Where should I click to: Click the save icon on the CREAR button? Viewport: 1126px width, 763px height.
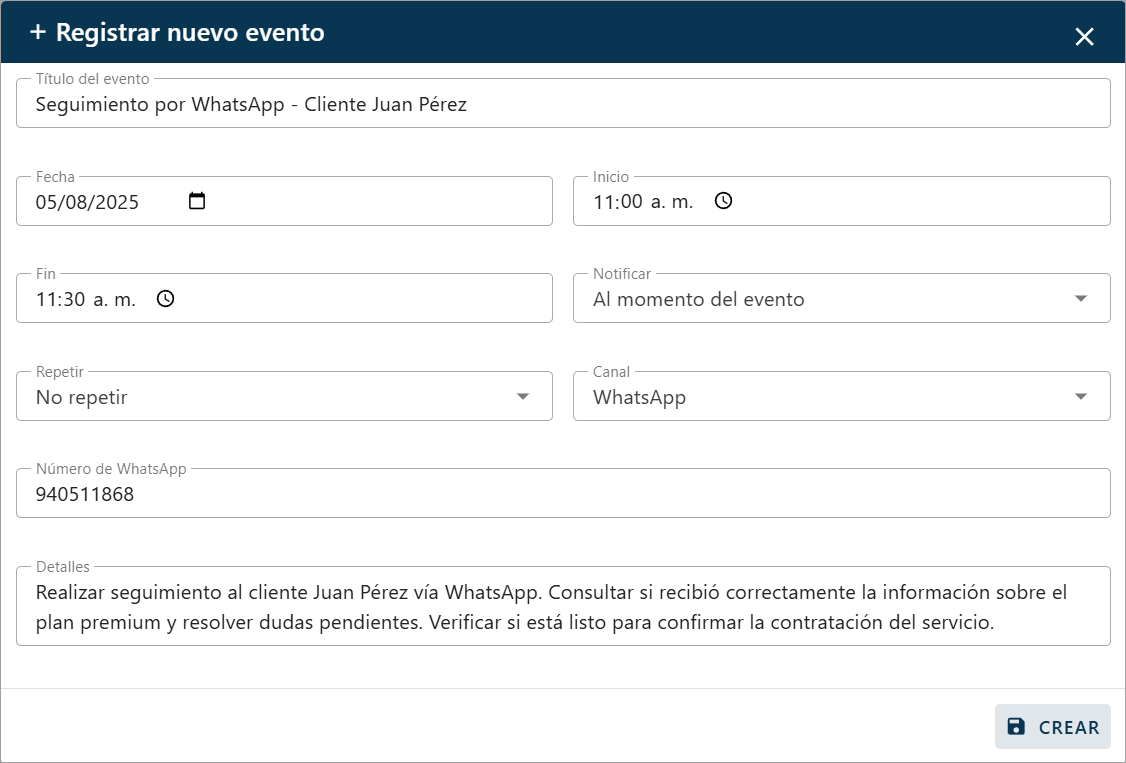click(1014, 727)
